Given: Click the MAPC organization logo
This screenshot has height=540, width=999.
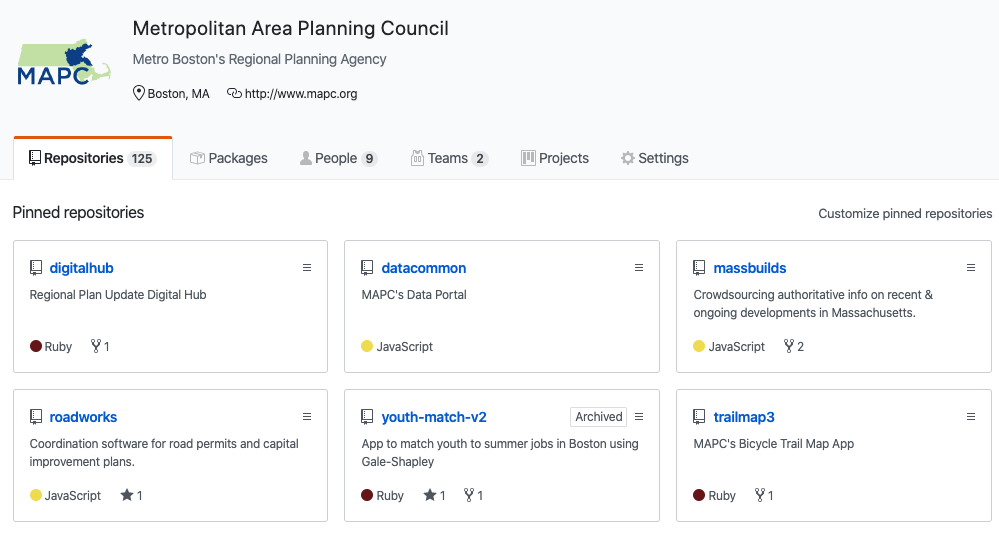Looking at the screenshot, I should point(64,62).
